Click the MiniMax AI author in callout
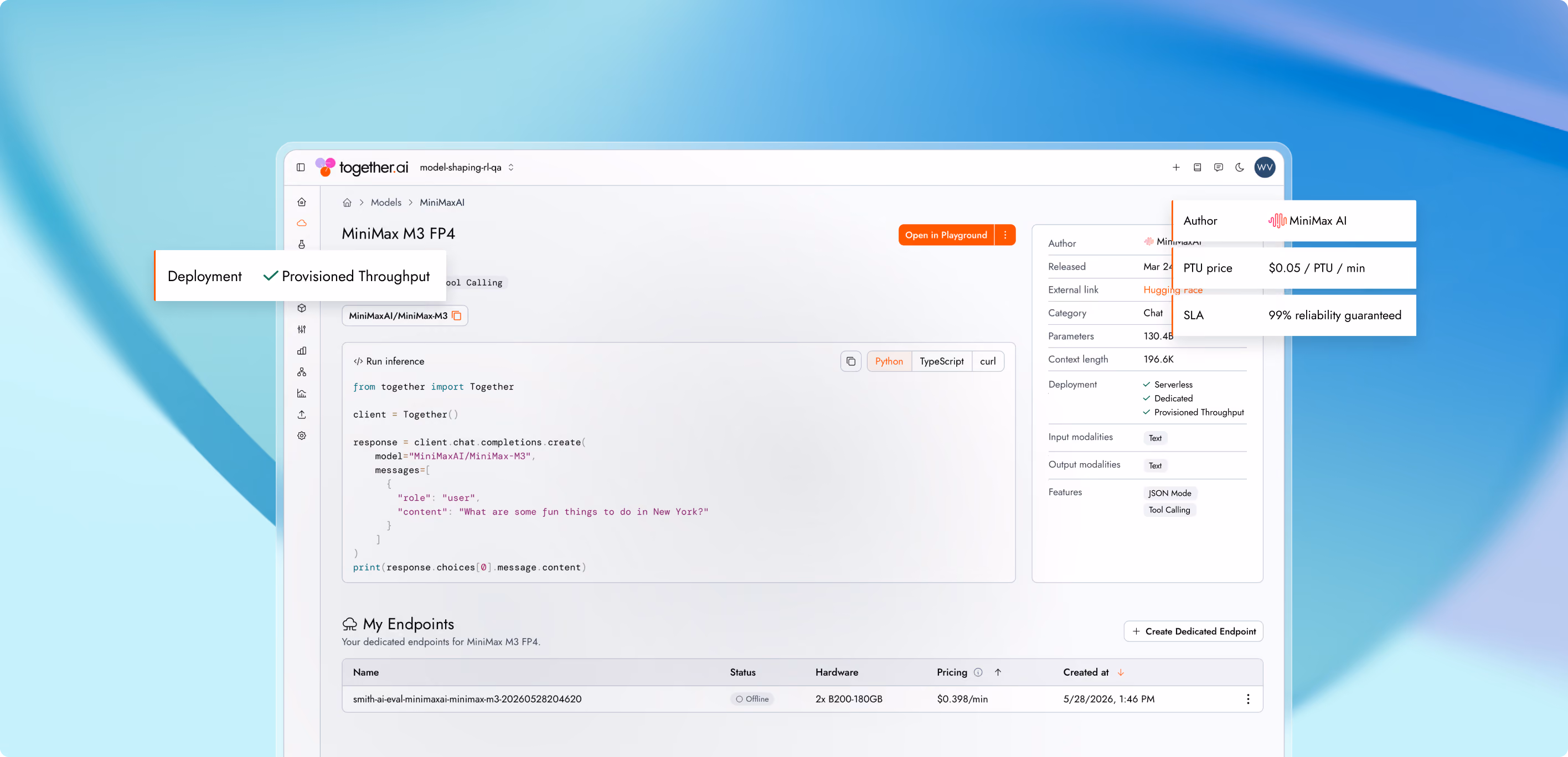 (1307, 220)
